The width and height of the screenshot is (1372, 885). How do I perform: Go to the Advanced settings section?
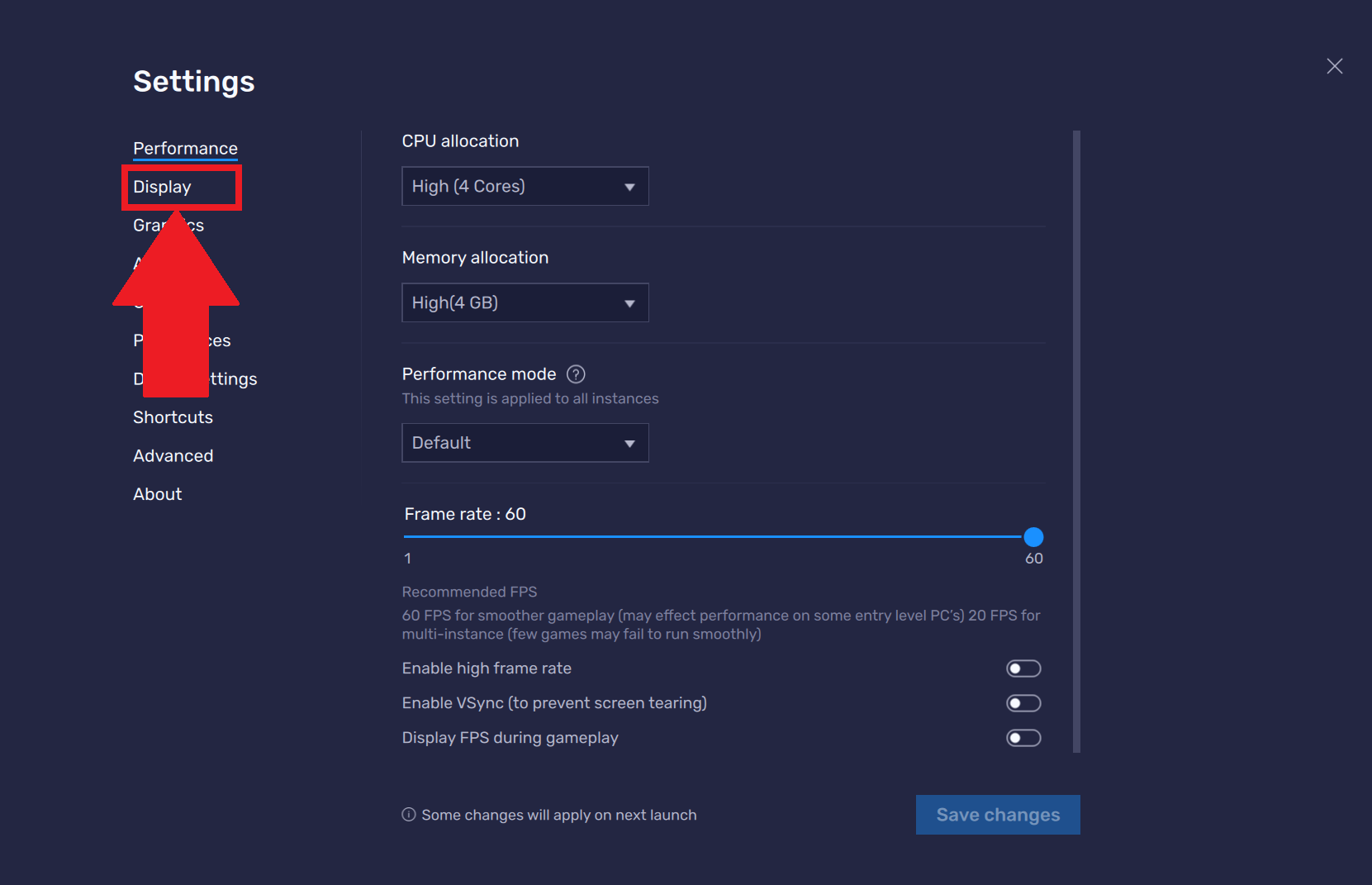173,456
